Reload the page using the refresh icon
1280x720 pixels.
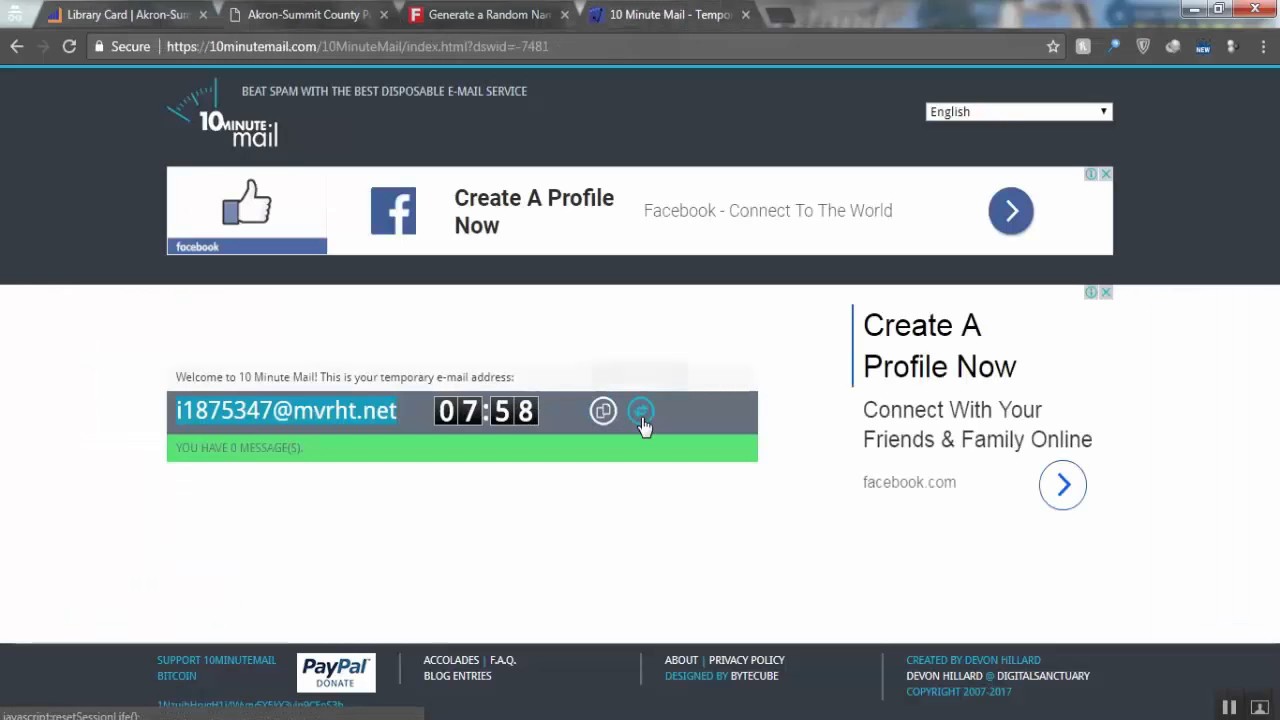pyautogui.click(x=69, y=46)
